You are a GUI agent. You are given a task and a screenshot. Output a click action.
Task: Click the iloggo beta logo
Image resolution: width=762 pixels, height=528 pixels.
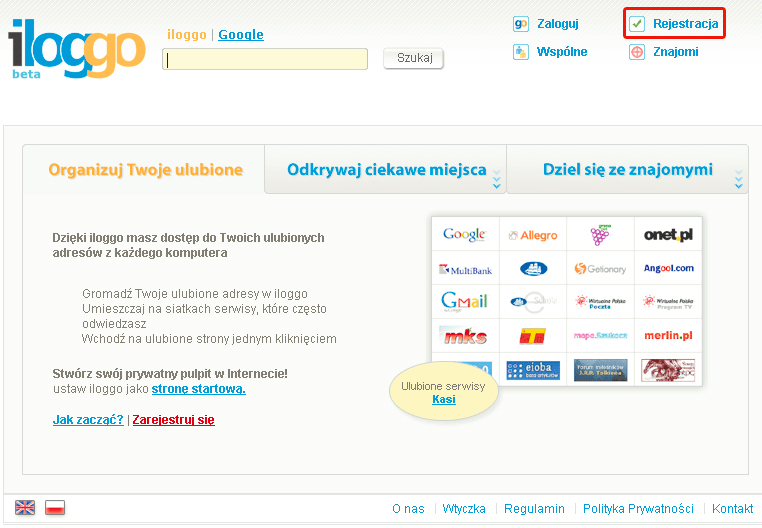click(76, 50)
